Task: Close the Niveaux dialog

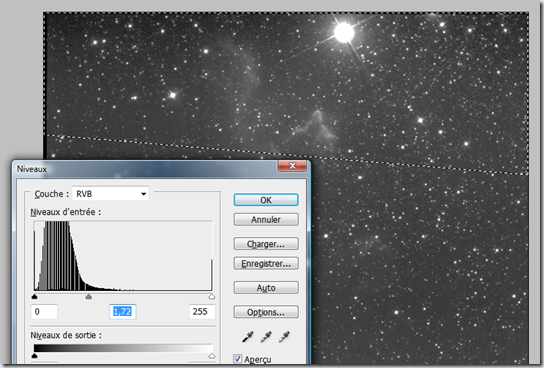Action: [x=292, y=166]
